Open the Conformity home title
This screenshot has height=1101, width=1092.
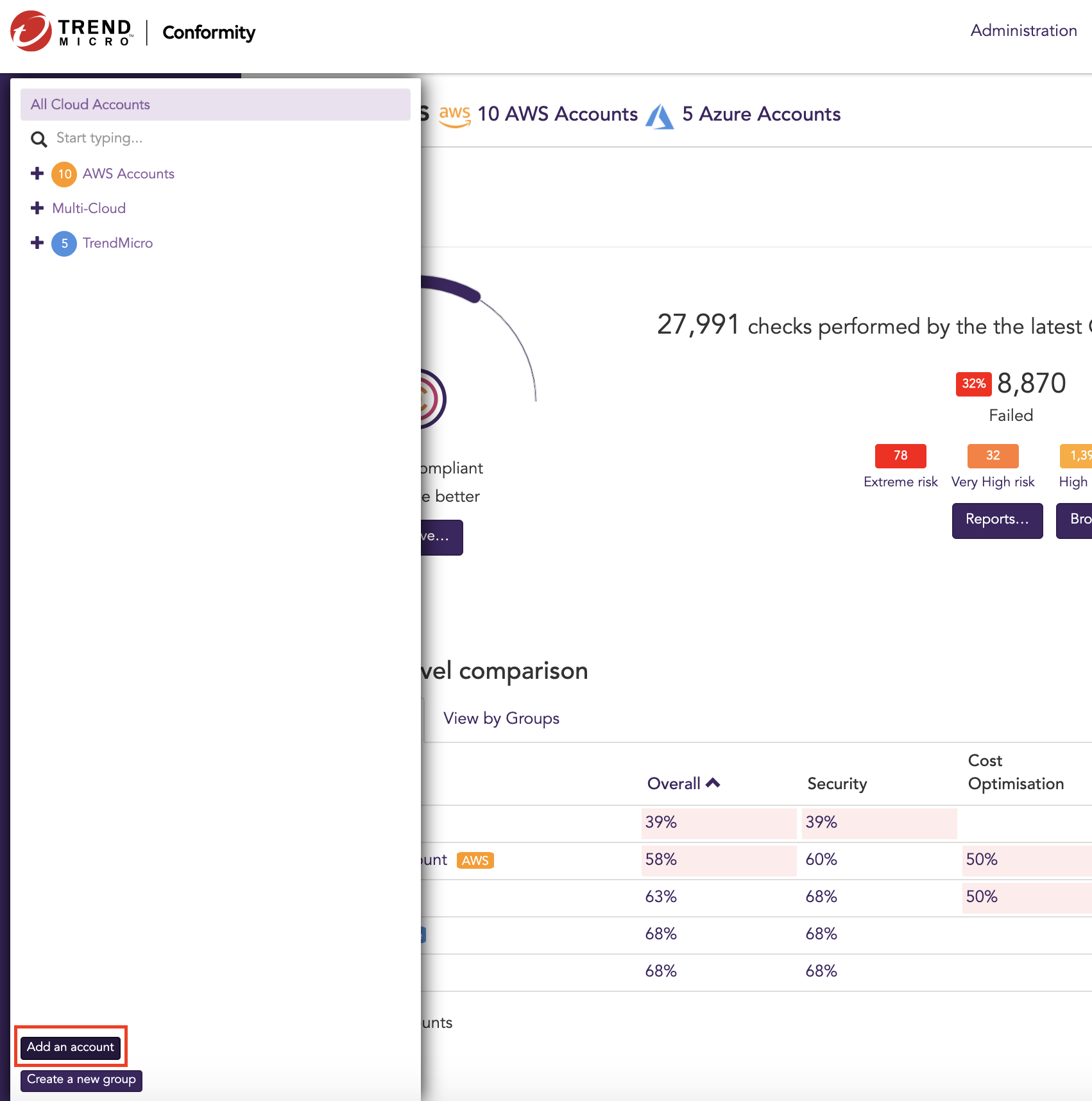pyautogui.click(x=209, y=32)
